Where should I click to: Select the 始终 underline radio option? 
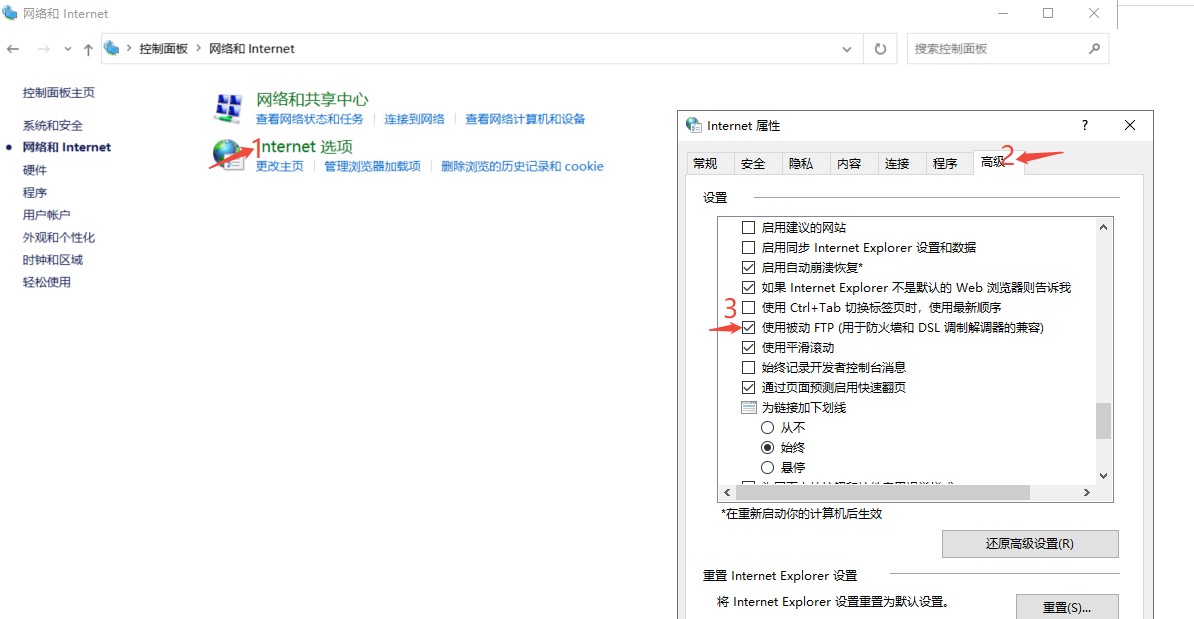pos(768,447)
